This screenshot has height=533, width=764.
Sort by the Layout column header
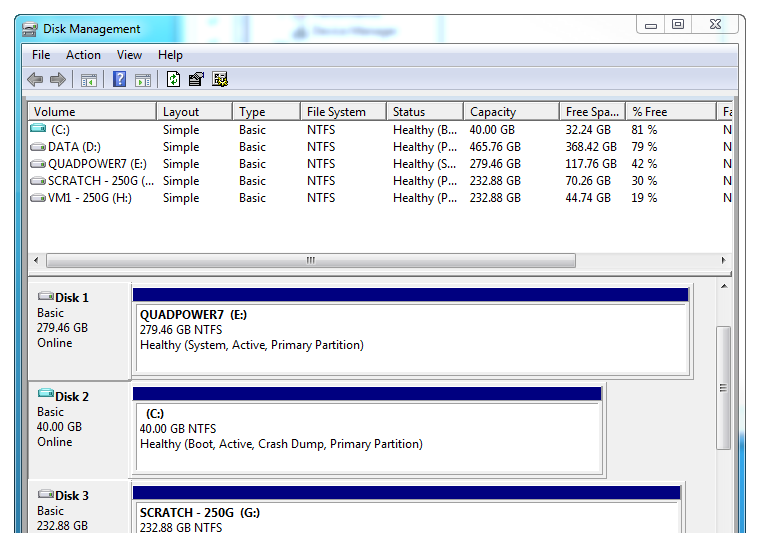(194, 112)
